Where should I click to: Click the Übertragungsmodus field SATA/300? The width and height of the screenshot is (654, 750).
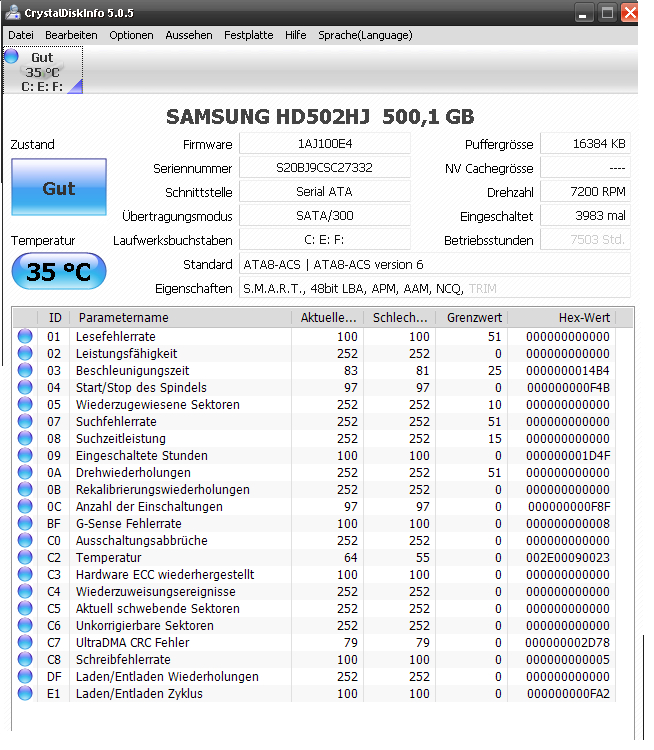tap(325, 215)
